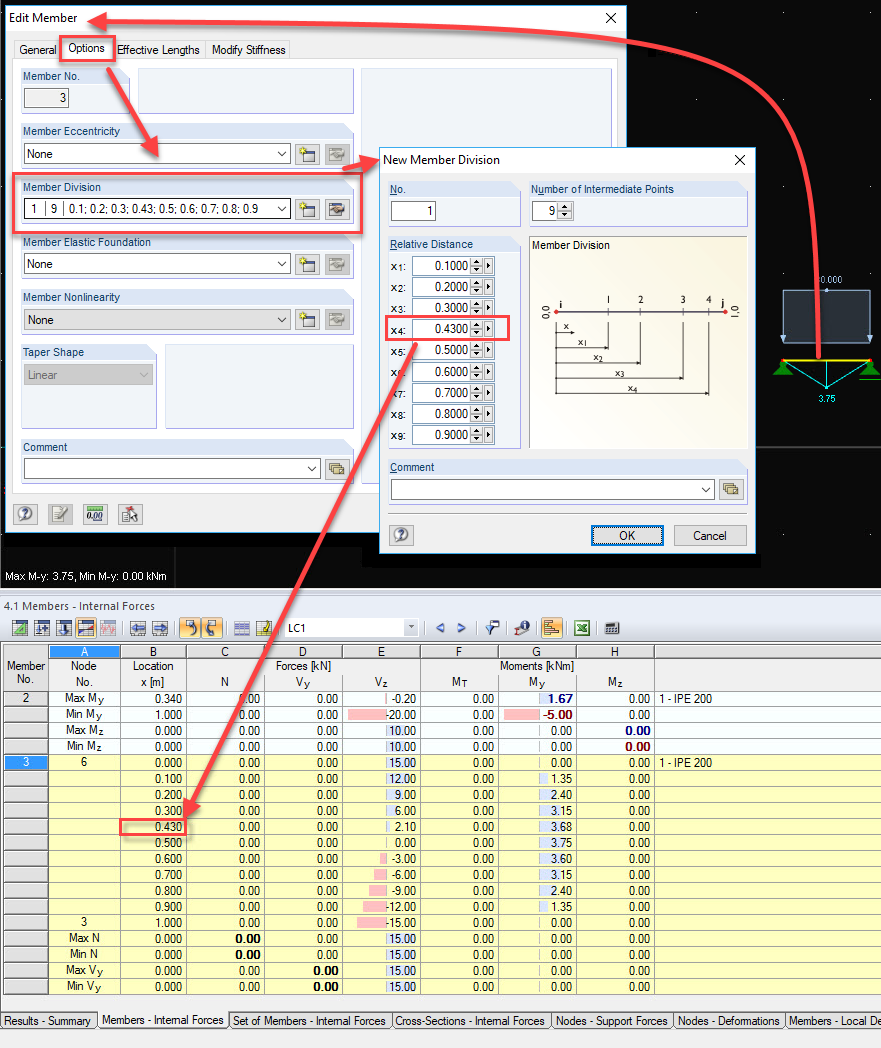Adjust the x1 0.1000 spinner arrows
The width and height of the screenshot is (881, 1048).
477,265
